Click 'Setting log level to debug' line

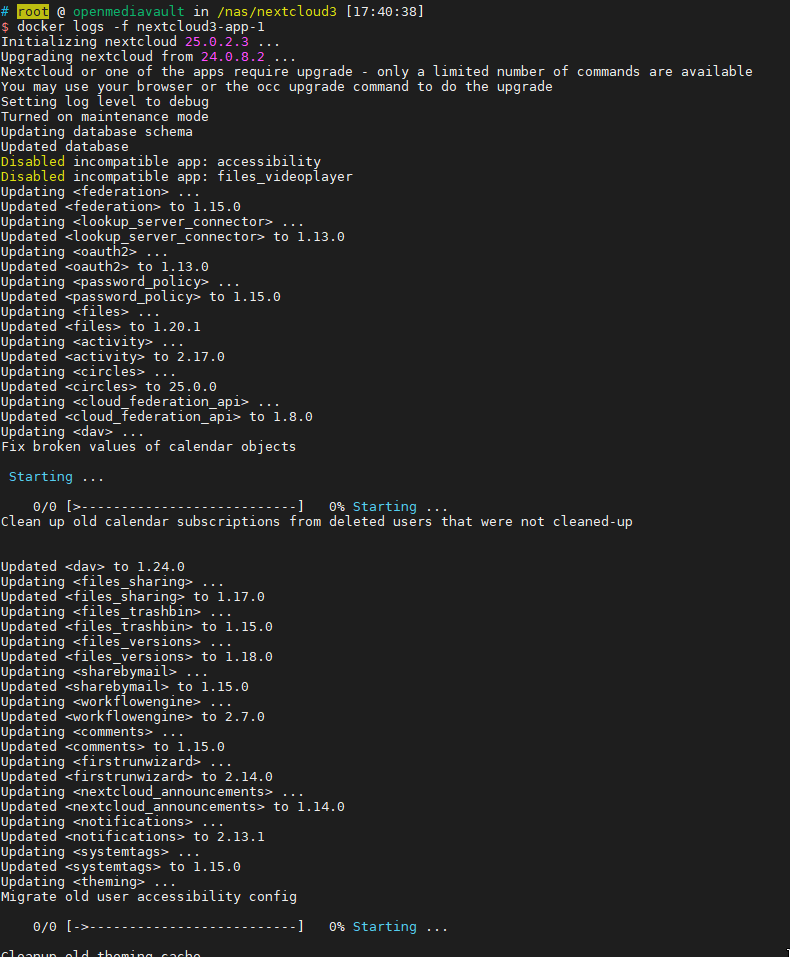(104, 101)
